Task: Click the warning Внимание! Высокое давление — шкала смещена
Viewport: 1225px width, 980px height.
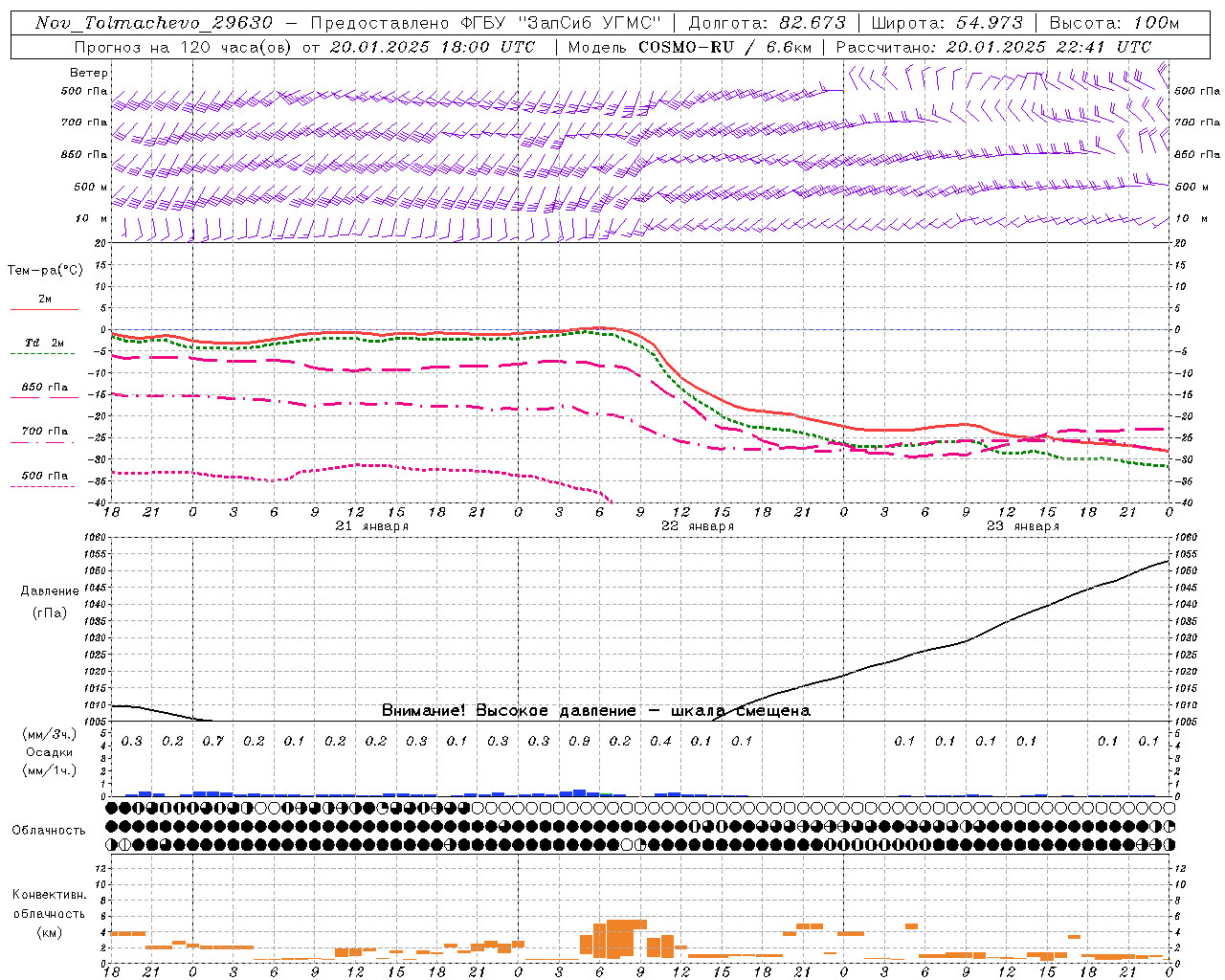Action: (x=596, y=711)
